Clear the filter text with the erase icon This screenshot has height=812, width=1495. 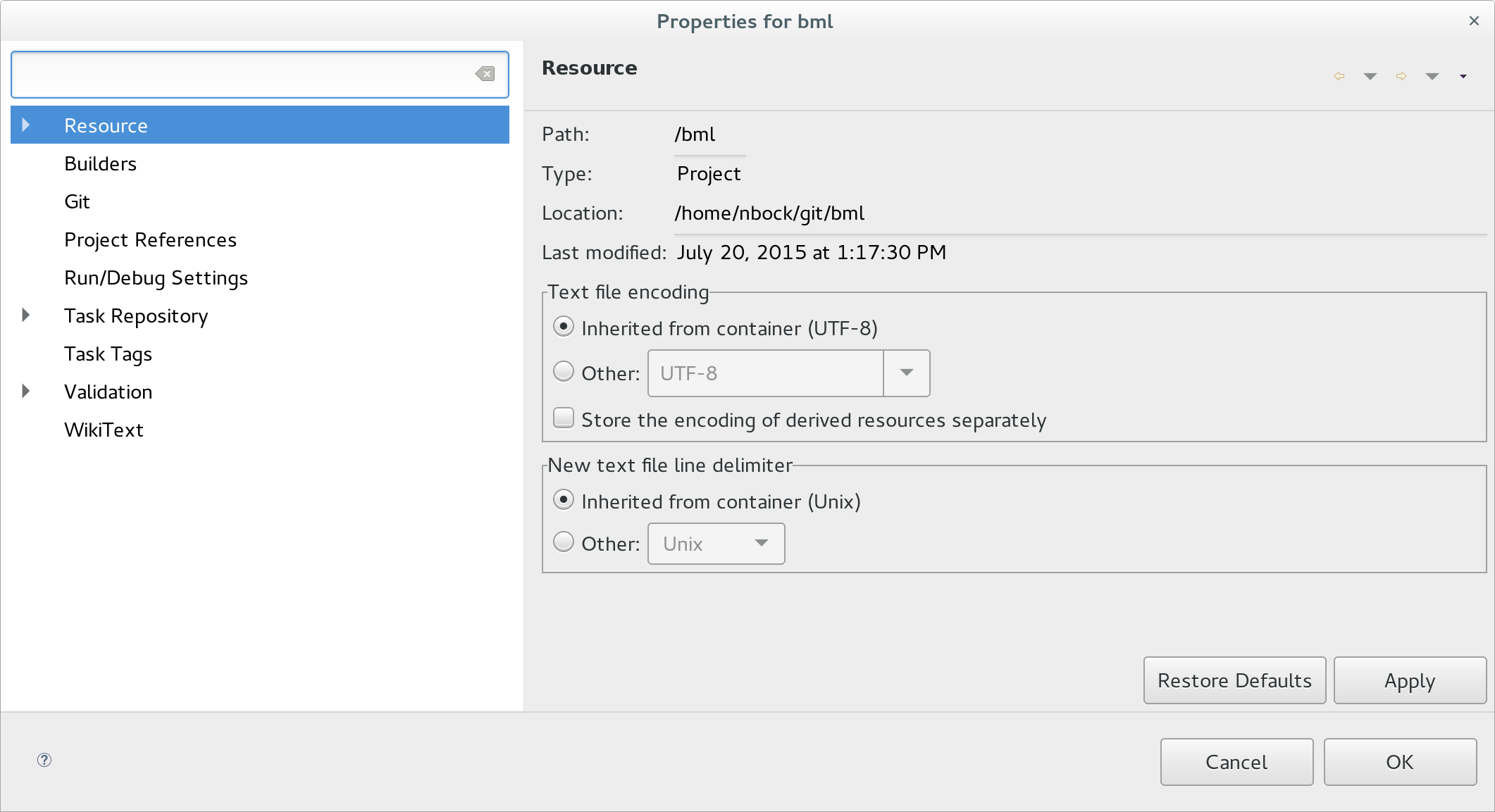pos(485,74)
